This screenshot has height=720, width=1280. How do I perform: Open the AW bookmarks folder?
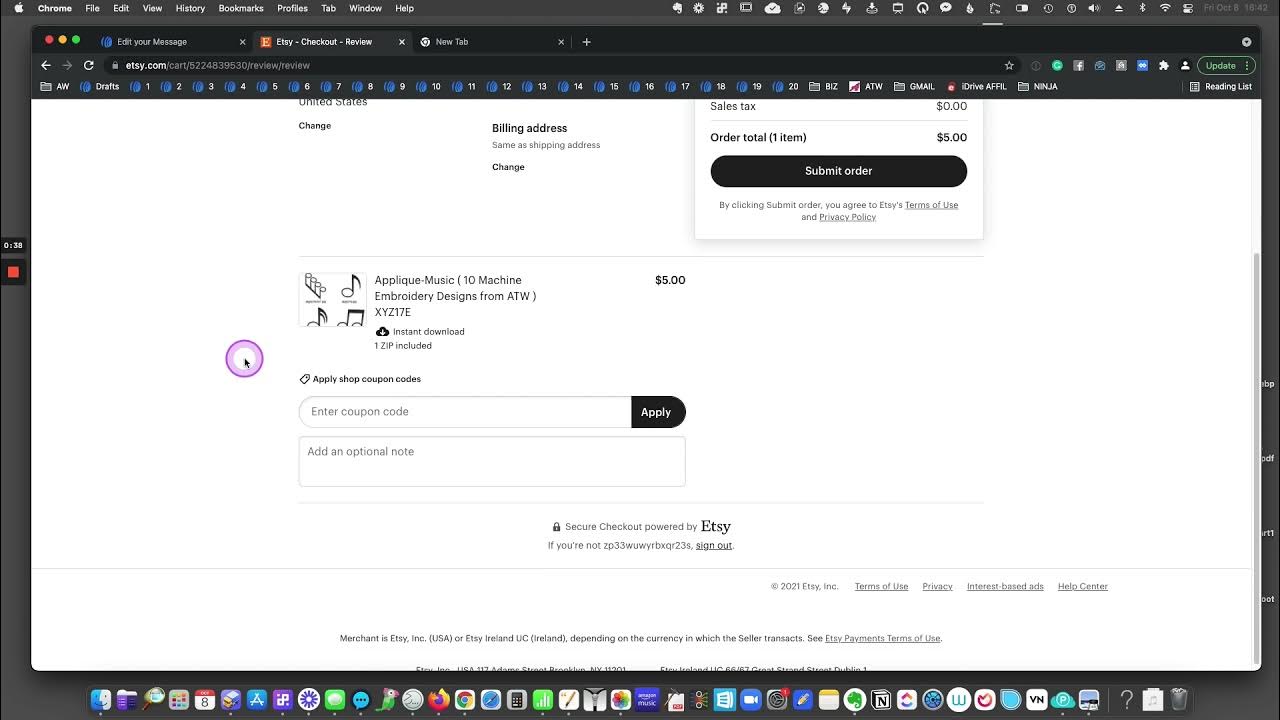pos(55,87)
